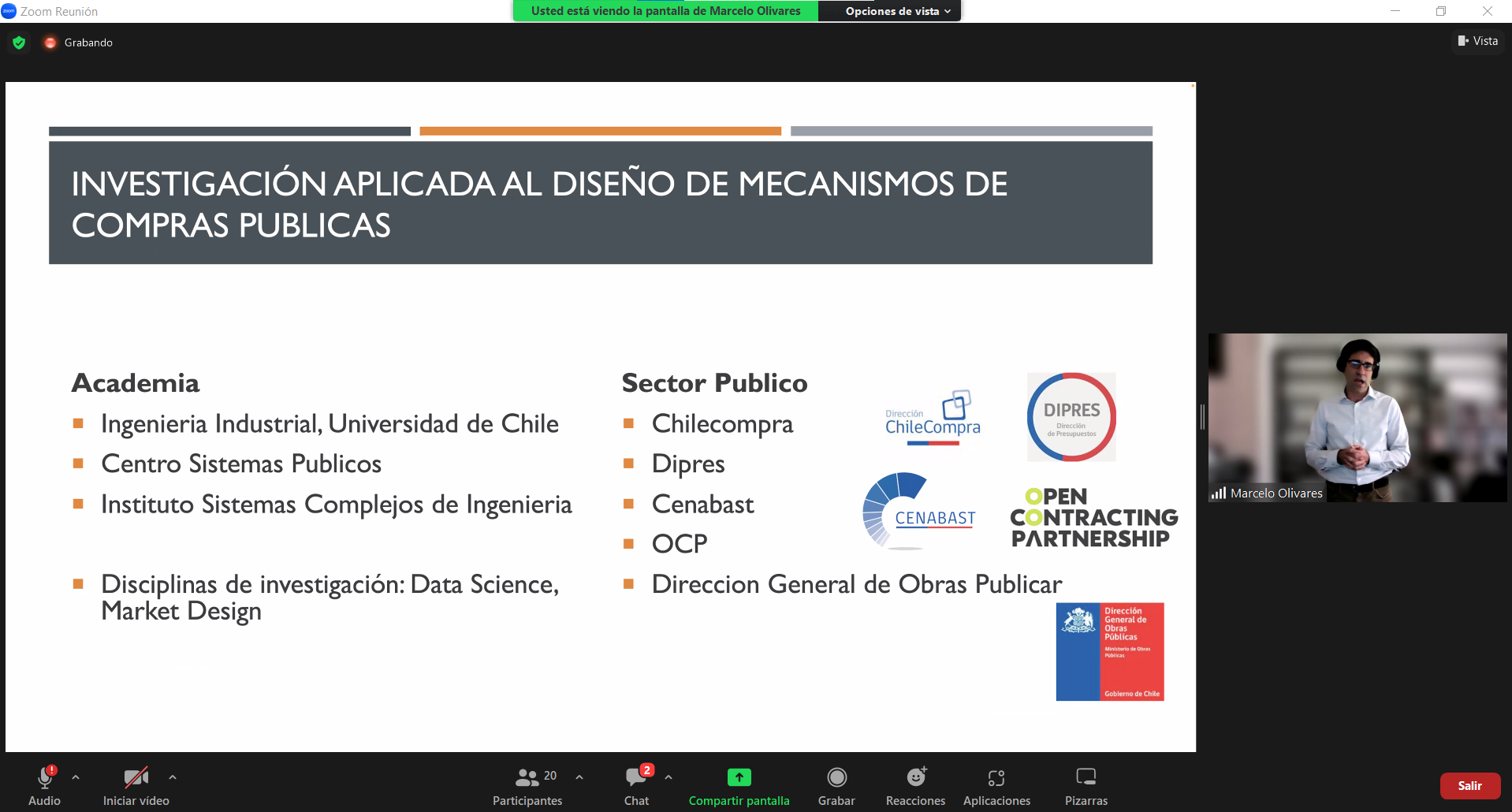The image size is (1512, 812).
Task: Open the Chat panel
Action: pos(636,786)
